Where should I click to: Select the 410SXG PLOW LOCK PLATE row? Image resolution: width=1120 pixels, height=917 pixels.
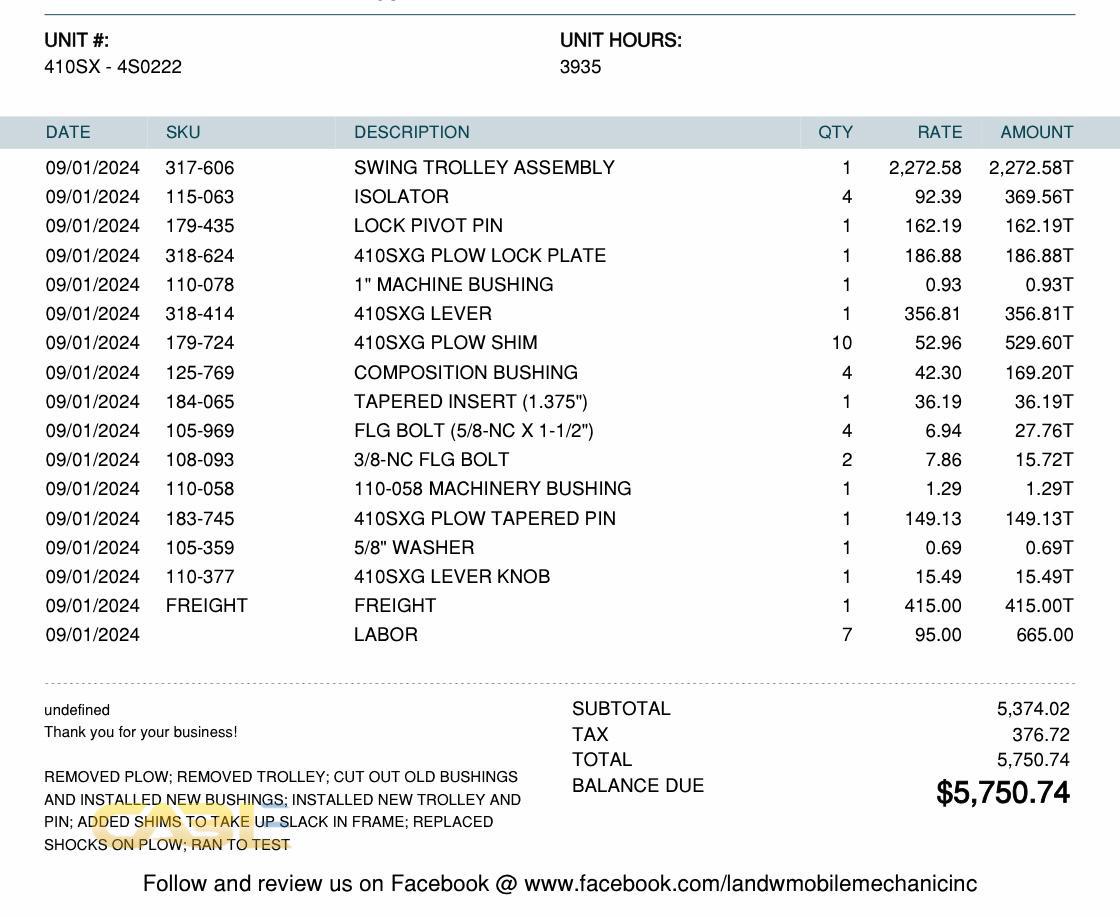[479, 256]
